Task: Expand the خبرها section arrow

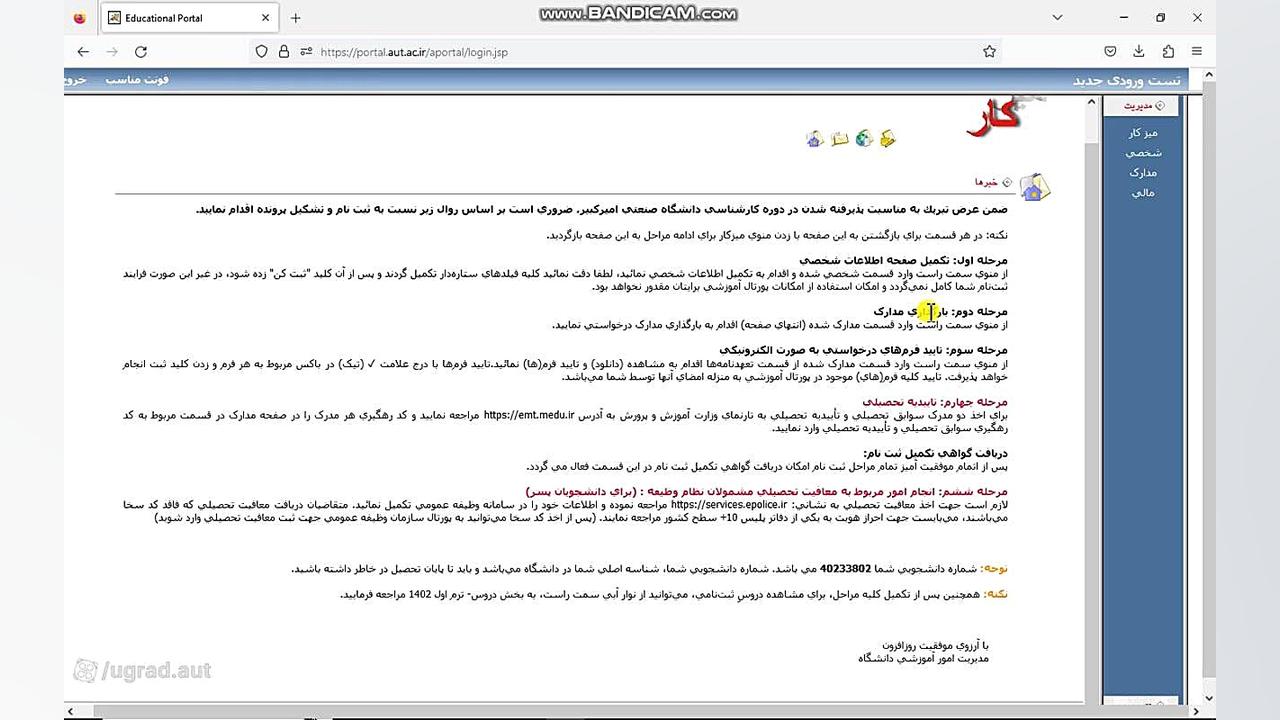Action: (1007, 183)
